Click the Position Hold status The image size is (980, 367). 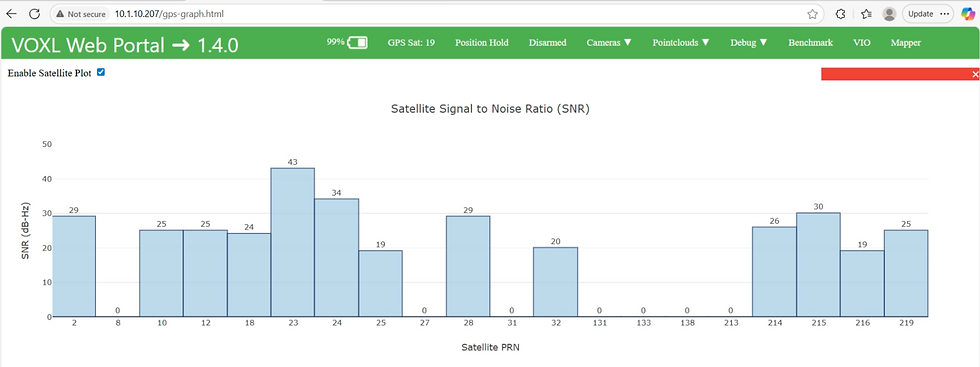482,43
